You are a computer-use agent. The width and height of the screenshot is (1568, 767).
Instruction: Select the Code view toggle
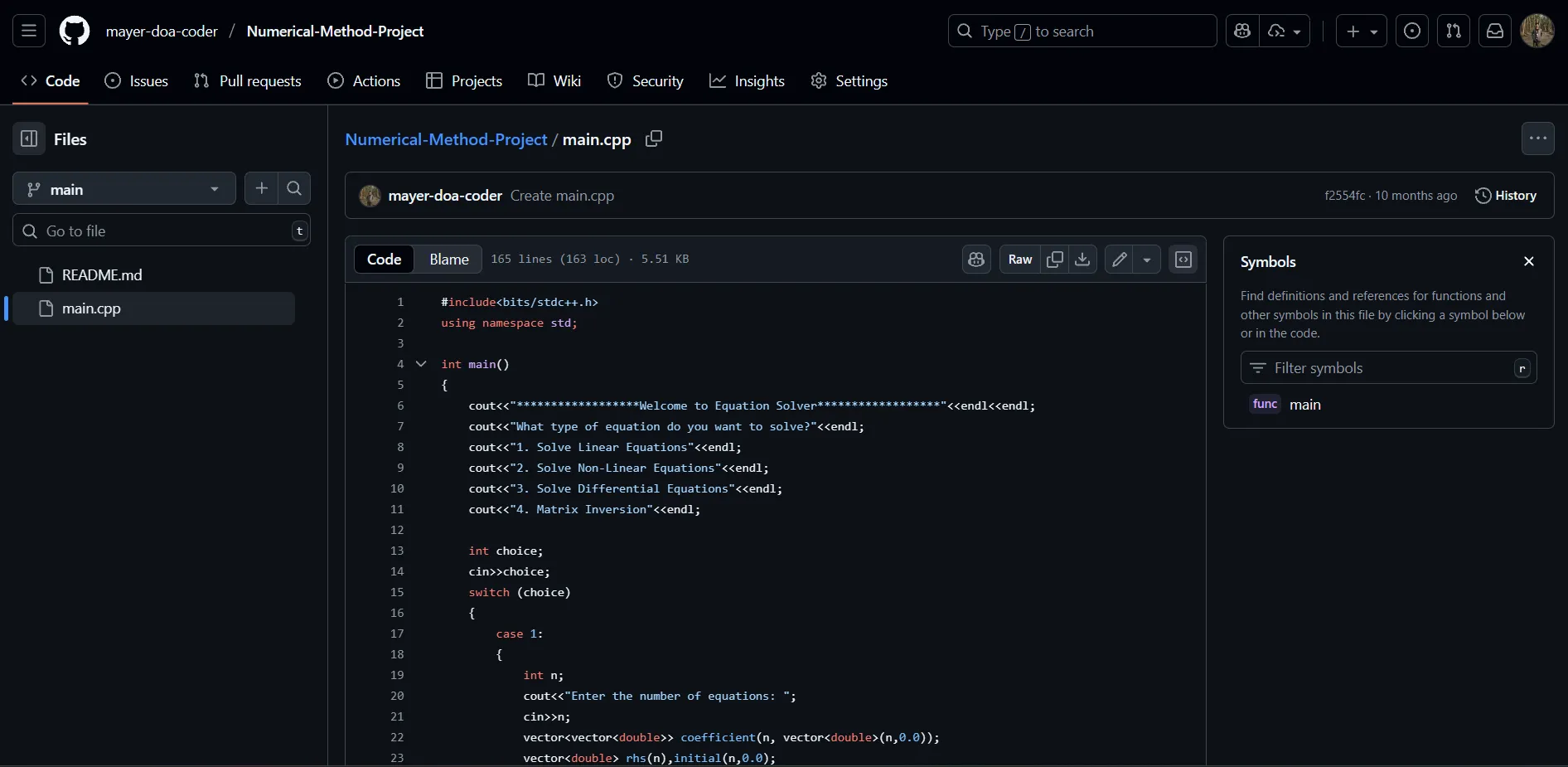(x=385, y=260)
